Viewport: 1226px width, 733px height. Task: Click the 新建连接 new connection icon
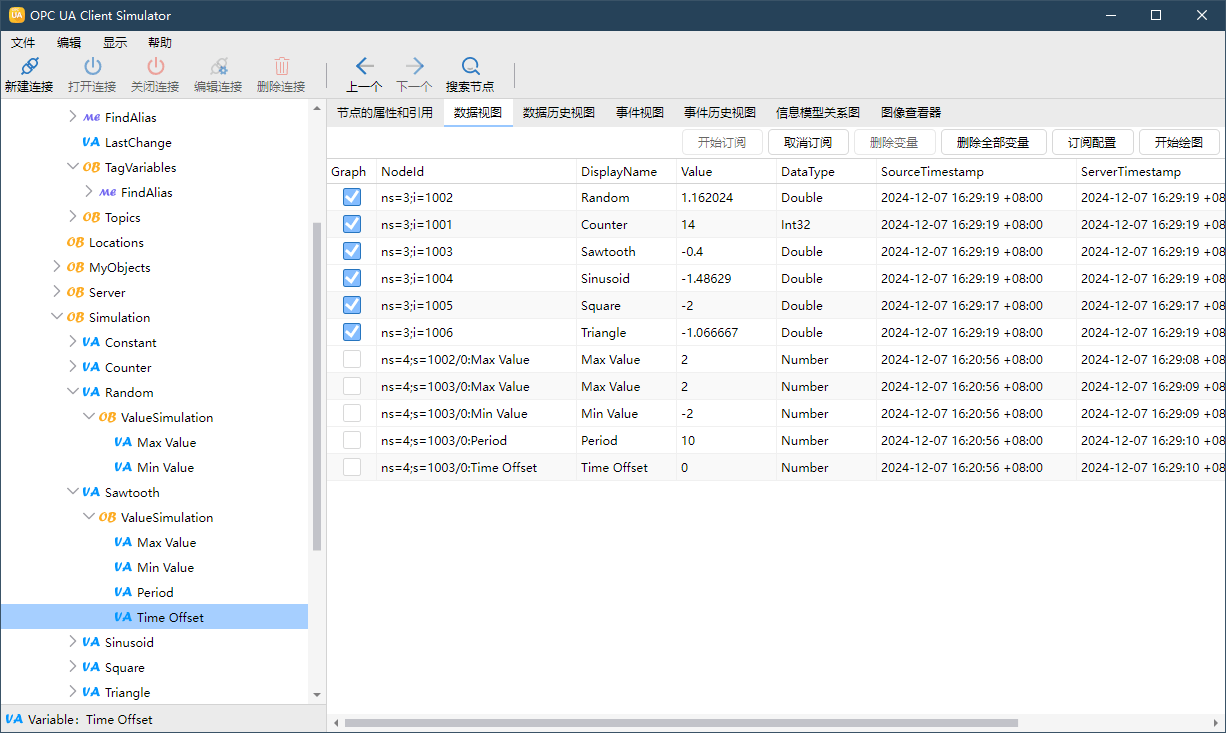coord(28,67)
